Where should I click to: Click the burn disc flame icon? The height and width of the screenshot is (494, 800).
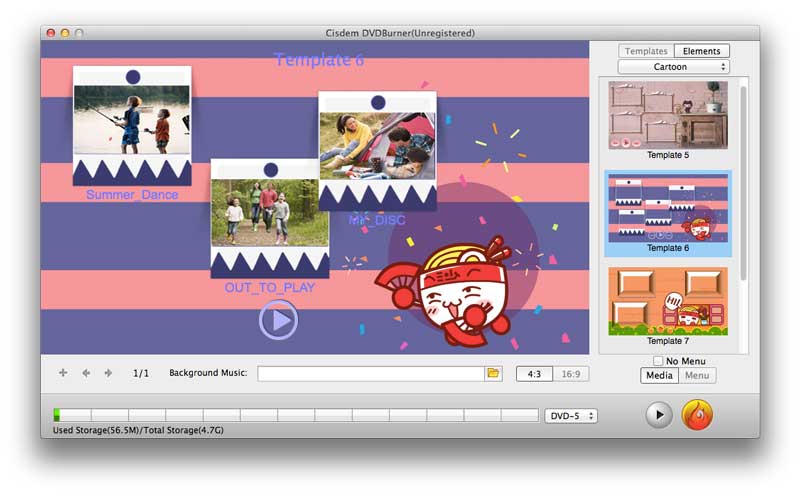coord(697,415)
